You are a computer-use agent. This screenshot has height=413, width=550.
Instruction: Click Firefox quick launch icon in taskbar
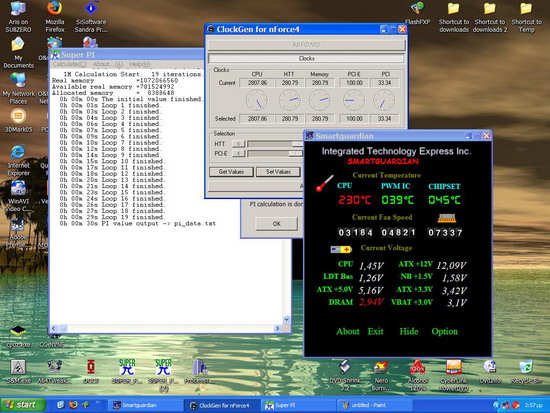pyautogui.click(x=73, y=405)
